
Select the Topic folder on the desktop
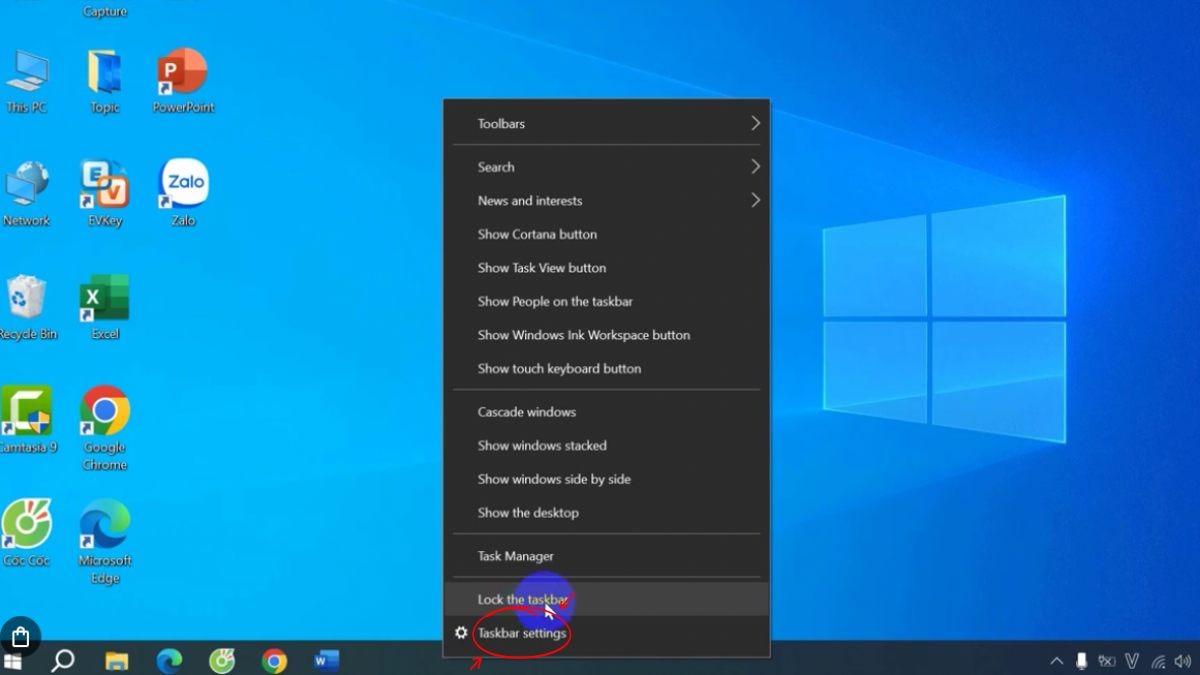105,80
